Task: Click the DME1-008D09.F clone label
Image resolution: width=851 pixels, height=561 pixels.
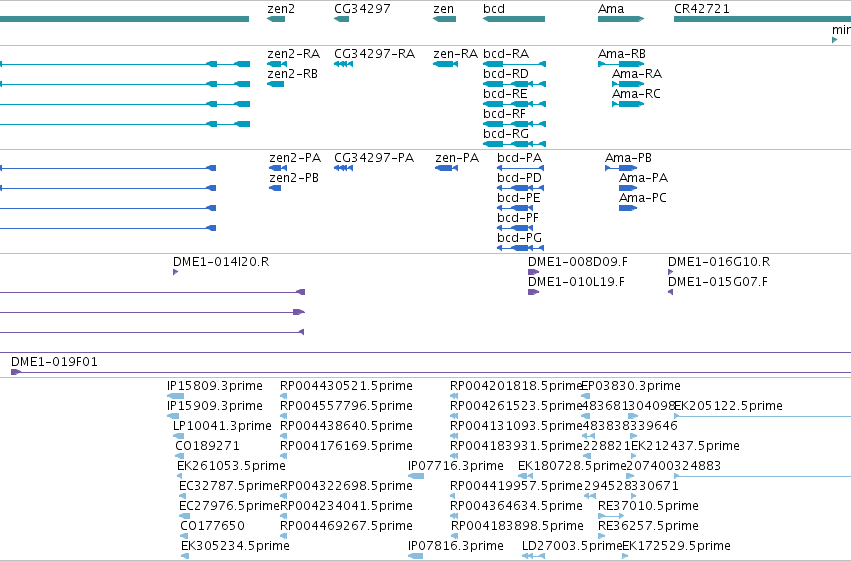Action: pyautogui.click(x=577, y=262)
